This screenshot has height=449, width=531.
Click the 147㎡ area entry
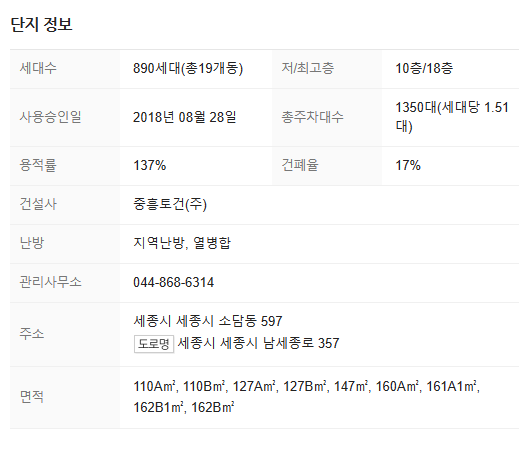(x=351, y=386)
